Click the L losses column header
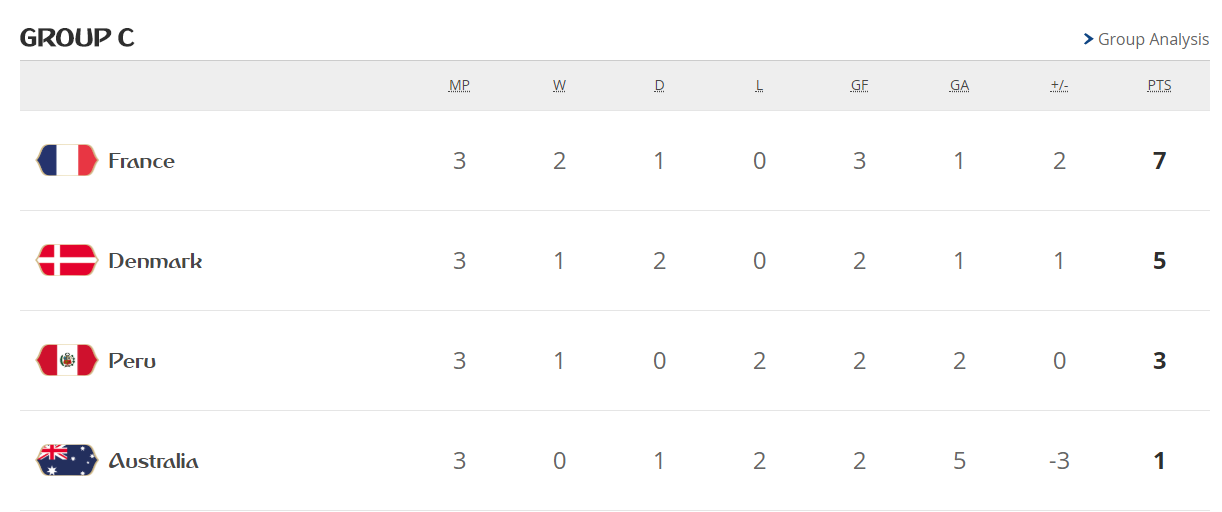1222x512 pixels. pos(759,85)
